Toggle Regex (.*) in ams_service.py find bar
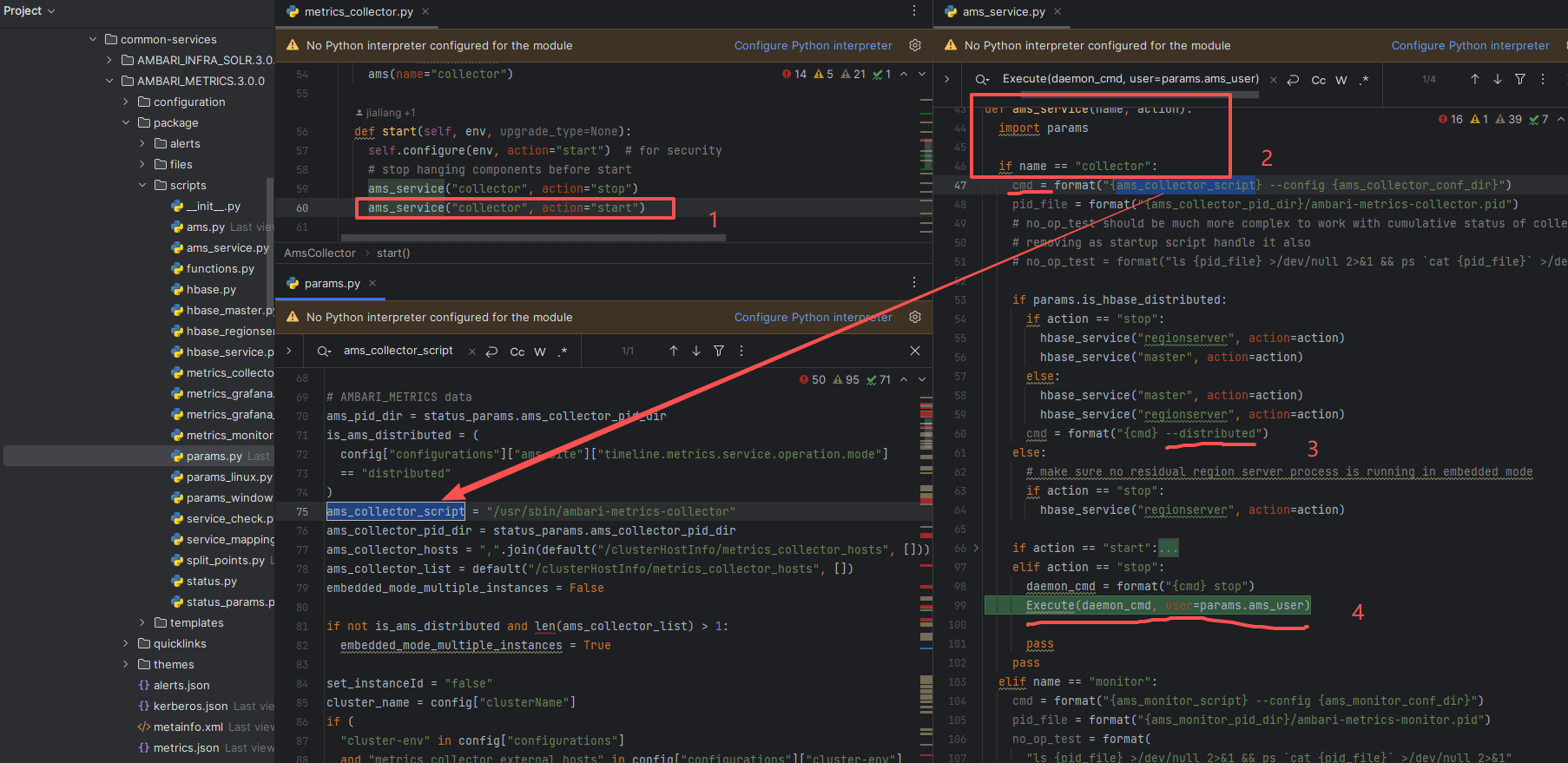The width and height of the screenshot is (1568, 763). (x=1364, y=79)
